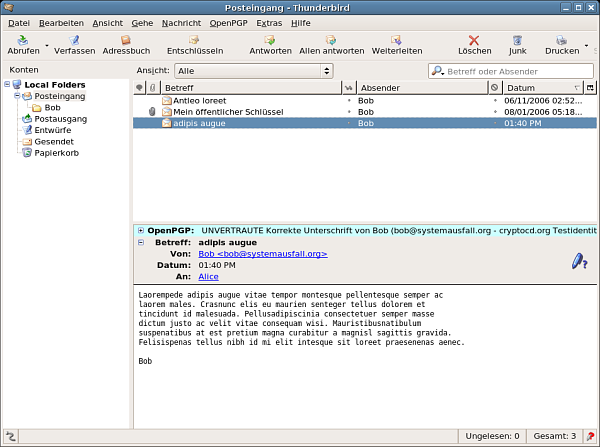Sort messages by Absender column
The image size is (600, 447).
pos(422,88)
